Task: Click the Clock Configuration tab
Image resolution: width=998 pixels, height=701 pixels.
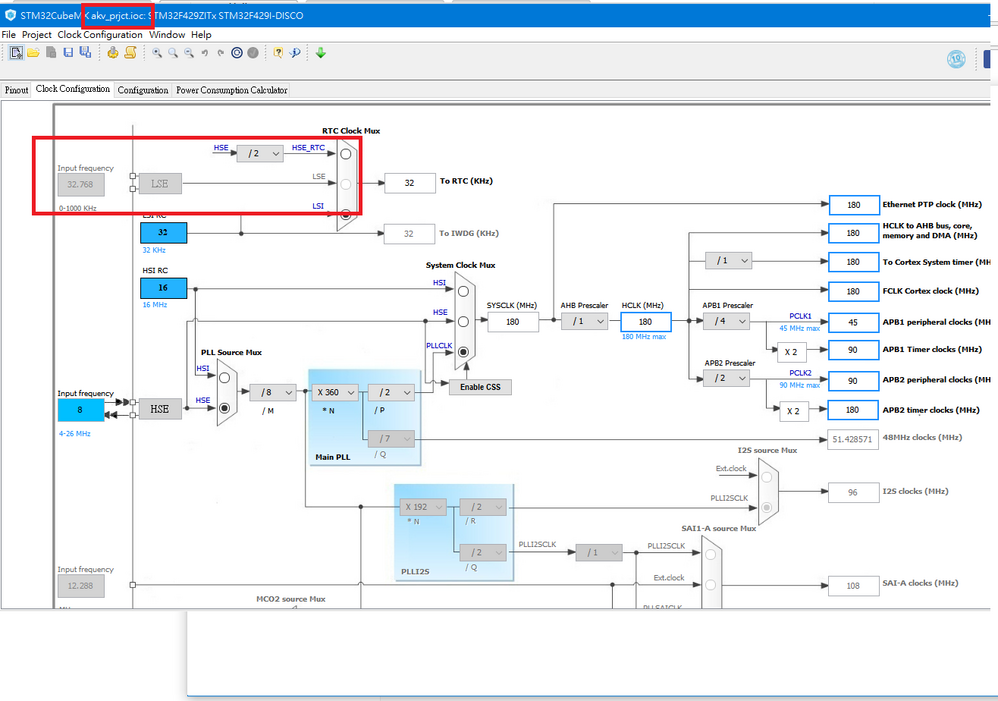Action: click(x=73, y=89)
